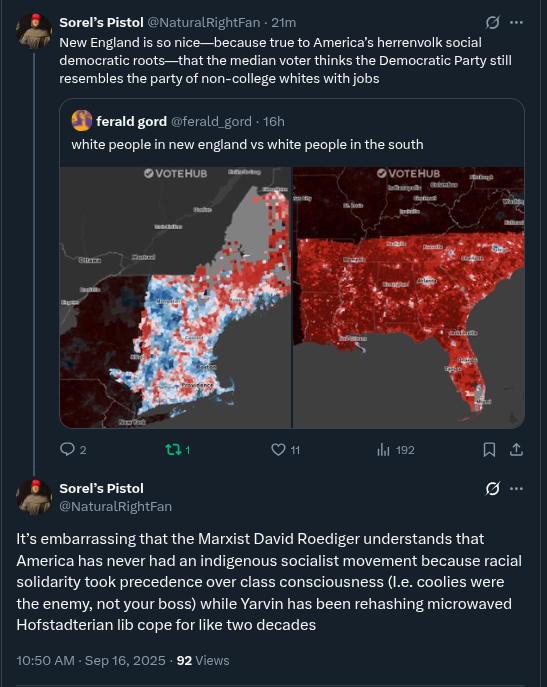Click the share upload icon
The image size is (547, 687).
(x=516, y=450)
